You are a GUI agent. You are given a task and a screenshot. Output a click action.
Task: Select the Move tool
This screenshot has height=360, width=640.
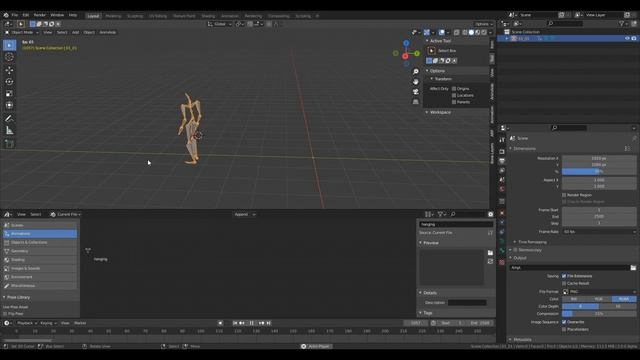tap(9, 70)
